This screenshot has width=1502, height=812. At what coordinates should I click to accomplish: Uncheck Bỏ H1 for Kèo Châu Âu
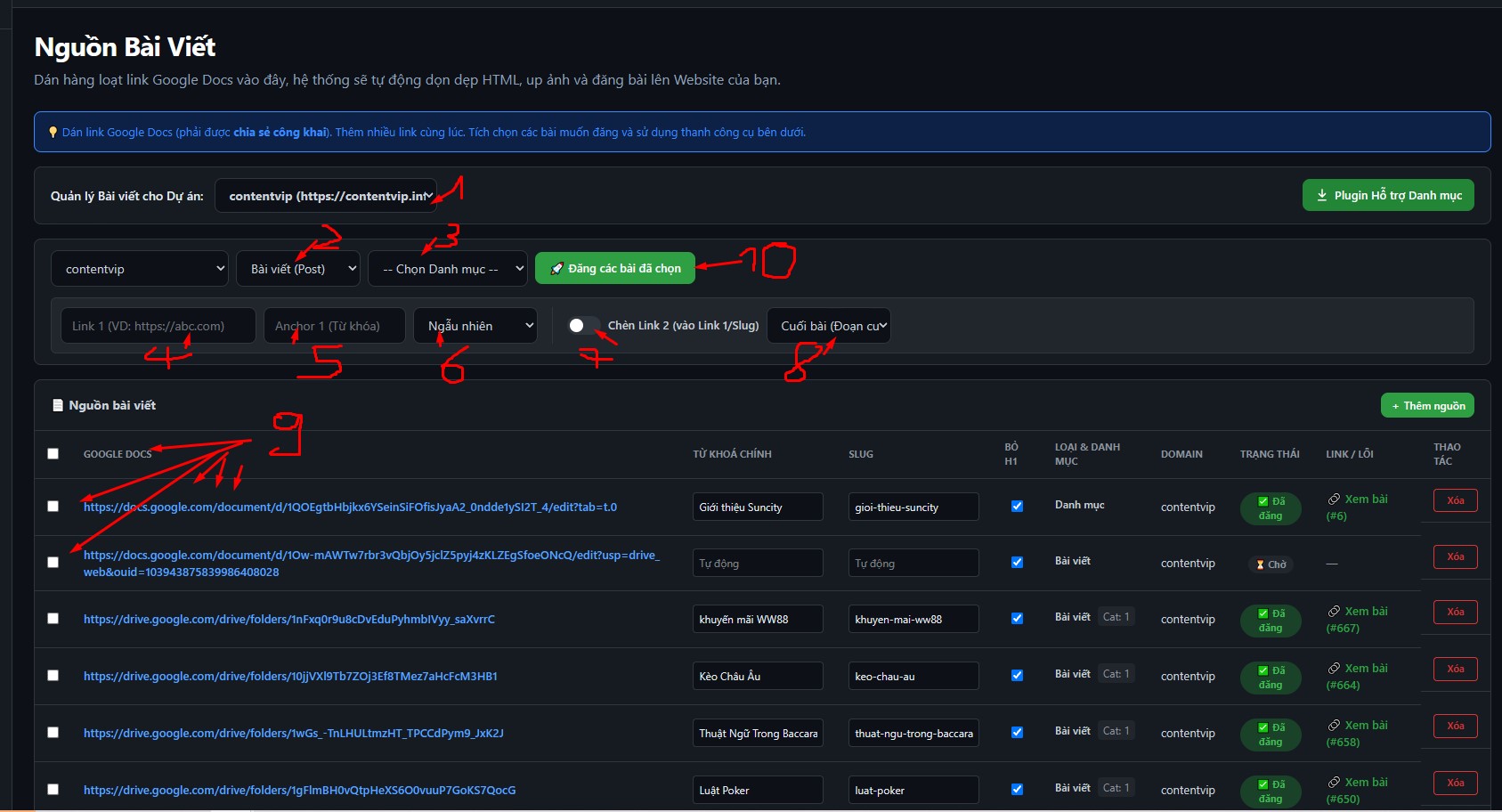[1017, 676]
